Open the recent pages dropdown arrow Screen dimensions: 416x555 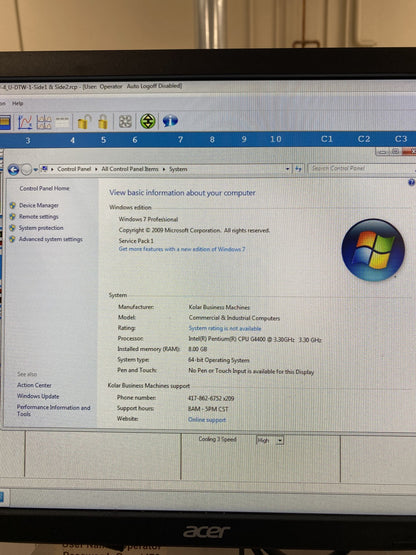[x=35, y=170]
